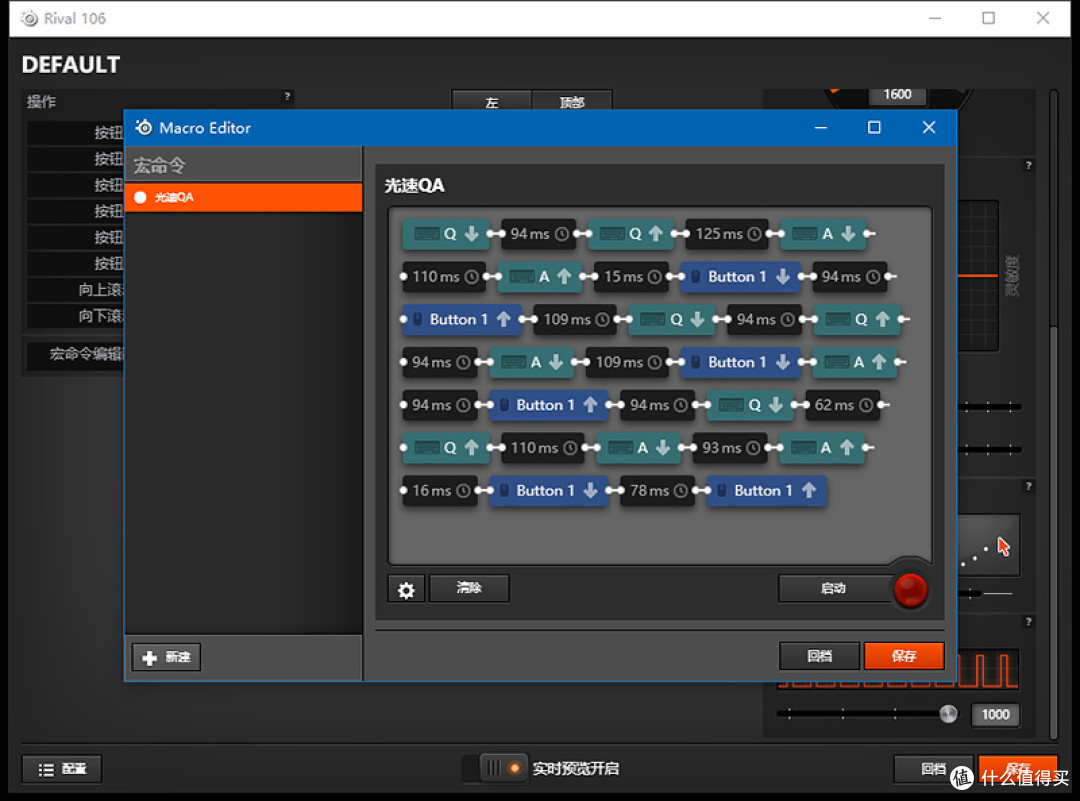Click the macro name 光速QA title
Viewport: 1080px width, 801px height.
414,186
